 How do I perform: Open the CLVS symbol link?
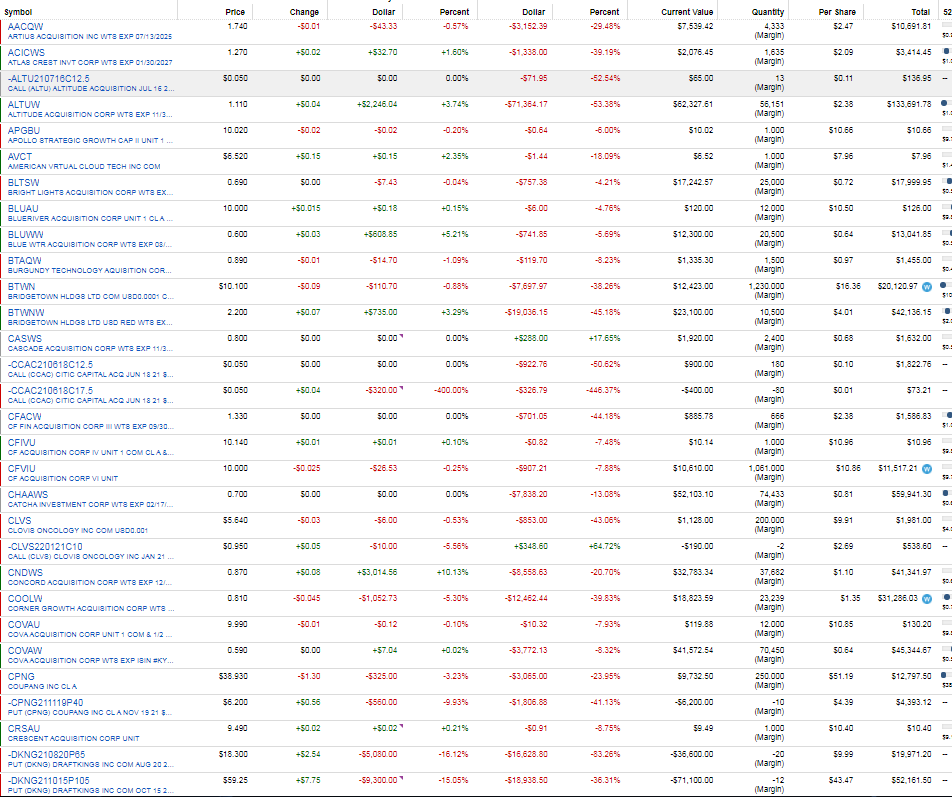(x=19, y=521)
